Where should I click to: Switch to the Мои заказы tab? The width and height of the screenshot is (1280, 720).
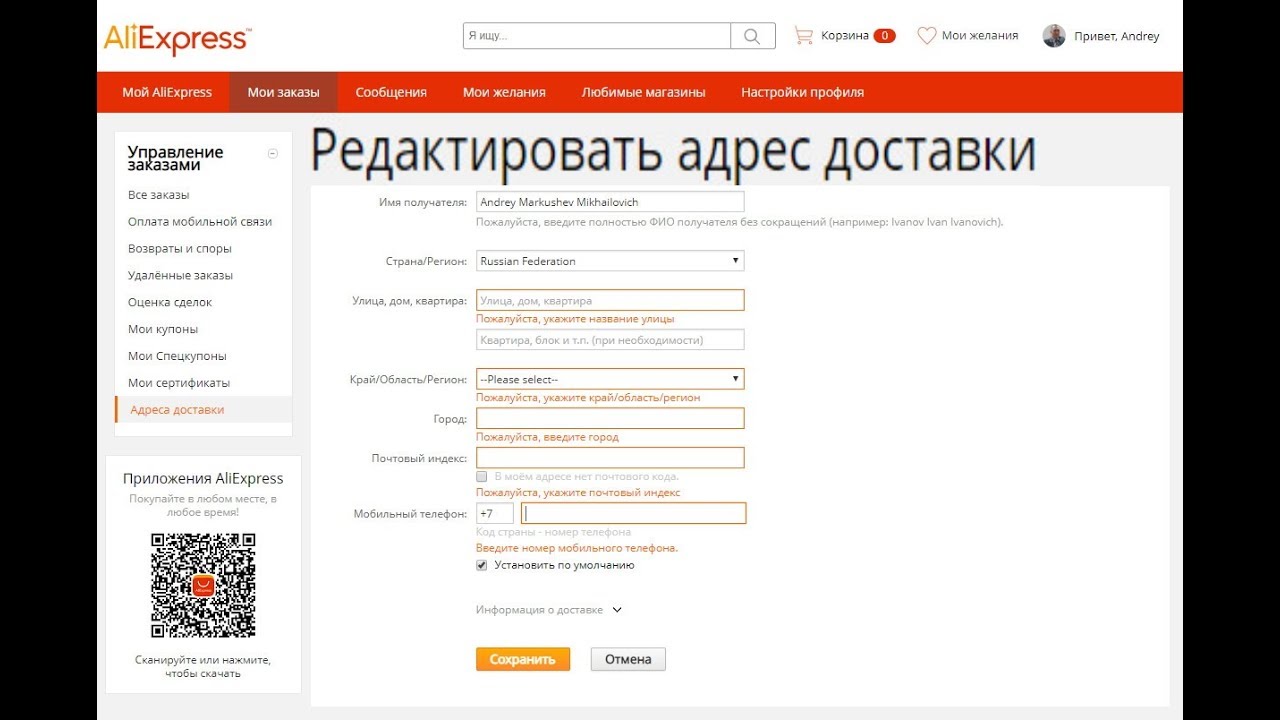point(284,92)
